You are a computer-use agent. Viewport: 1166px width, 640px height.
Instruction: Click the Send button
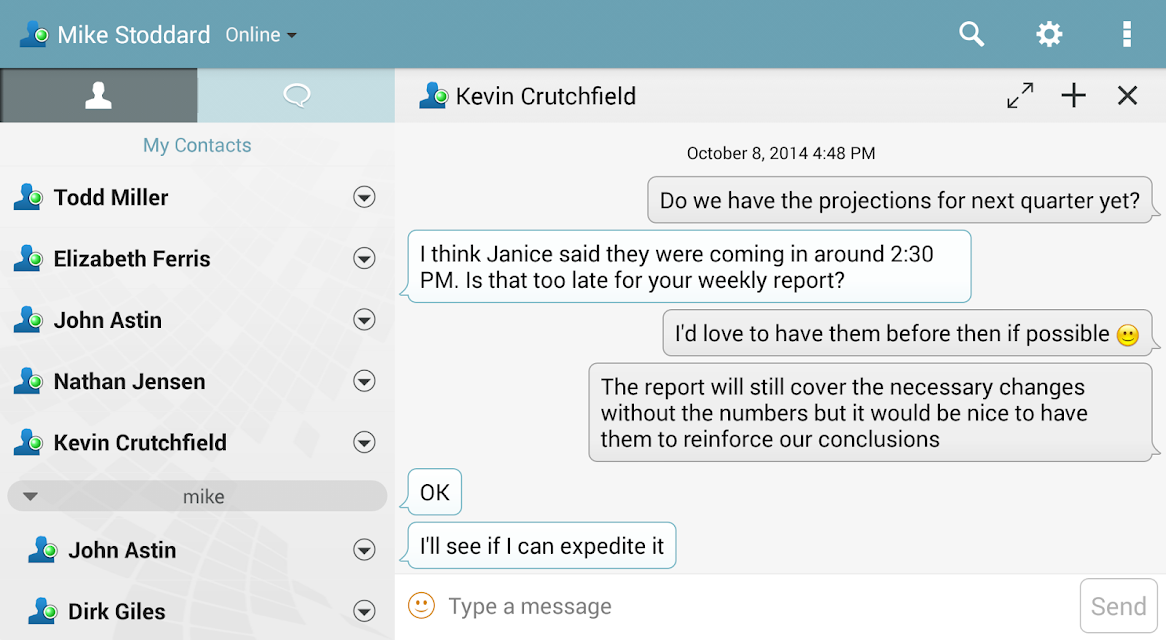tap(1118, 606)
